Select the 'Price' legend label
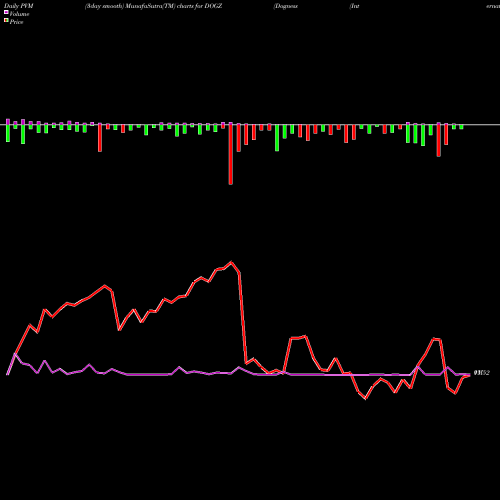500x500 pixels. pos(16,22)
